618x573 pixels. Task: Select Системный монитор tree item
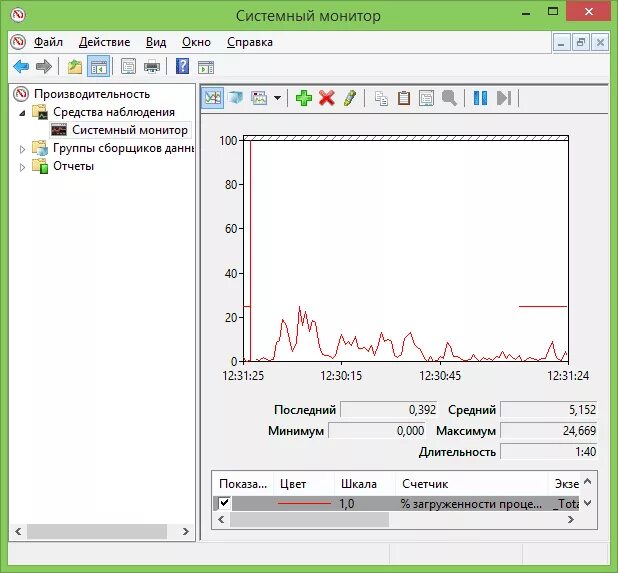(130, 130)
